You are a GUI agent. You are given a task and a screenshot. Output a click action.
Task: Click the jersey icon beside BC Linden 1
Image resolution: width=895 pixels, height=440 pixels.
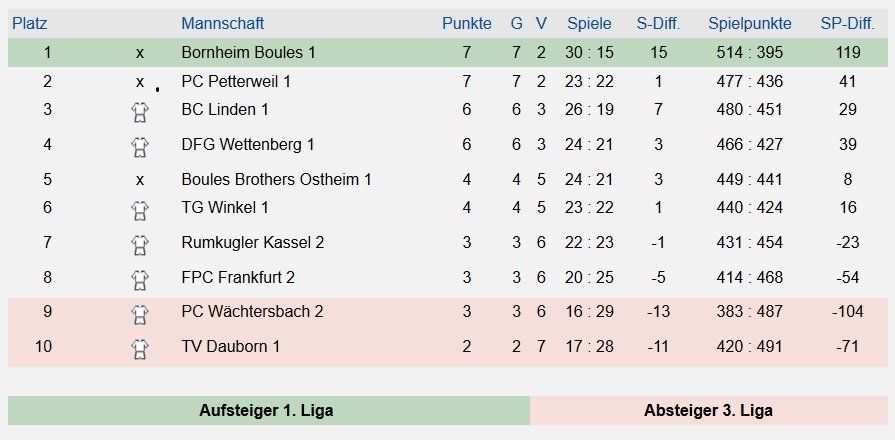[x=140, y=112]
